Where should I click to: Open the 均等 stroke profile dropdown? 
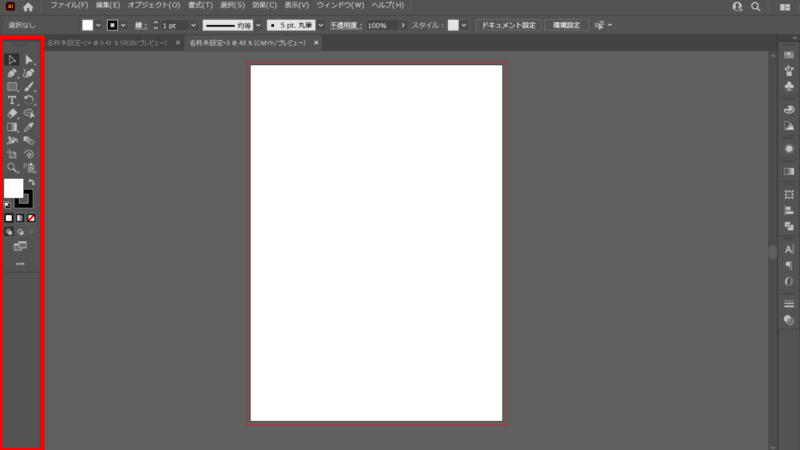(258, 25)
